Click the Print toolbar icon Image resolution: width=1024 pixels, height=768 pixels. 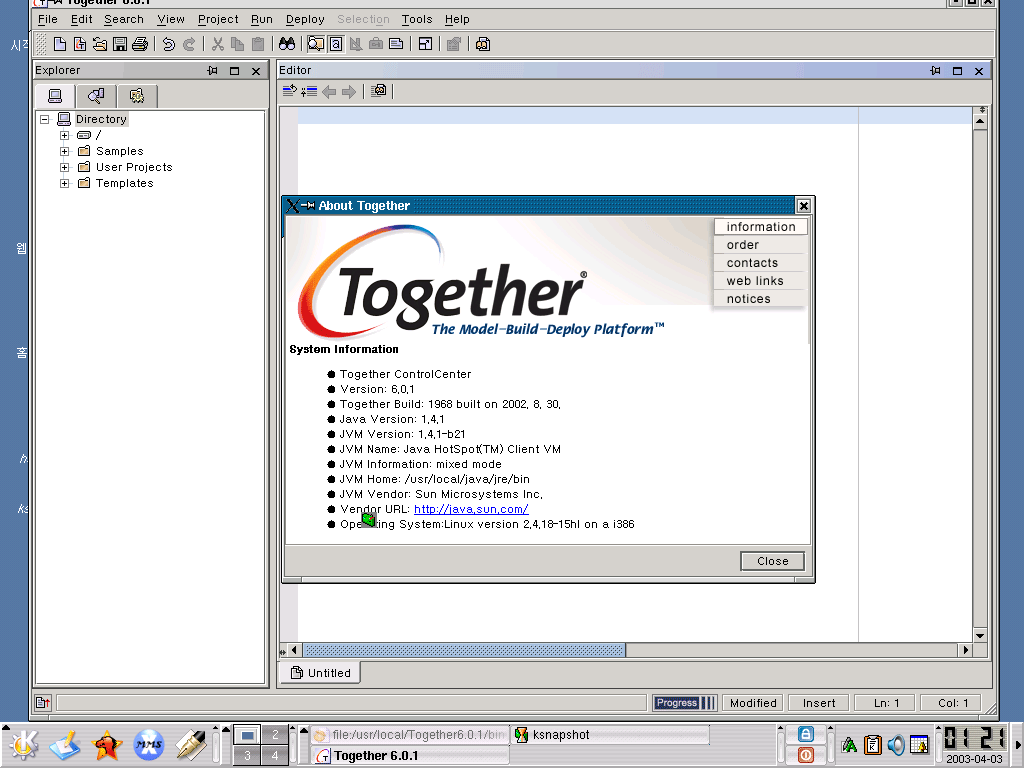(140, 44)
